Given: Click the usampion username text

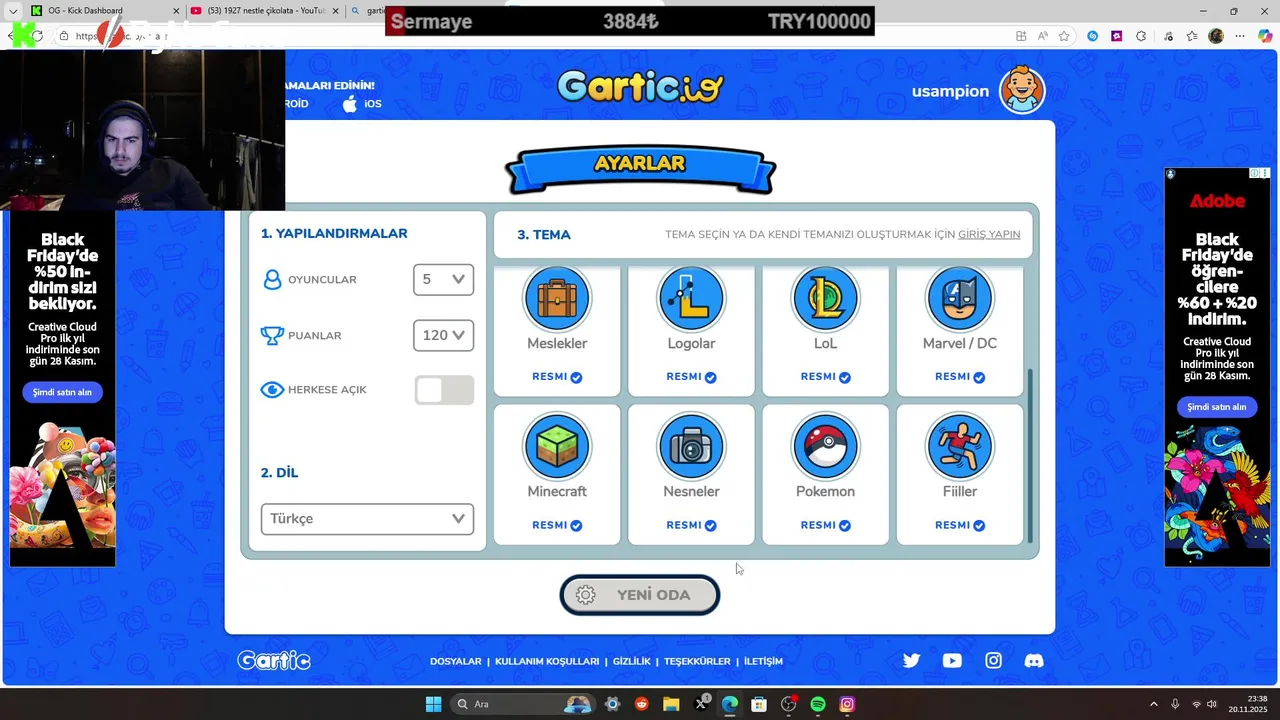Looking at the screenshot, I should point(950,91).
